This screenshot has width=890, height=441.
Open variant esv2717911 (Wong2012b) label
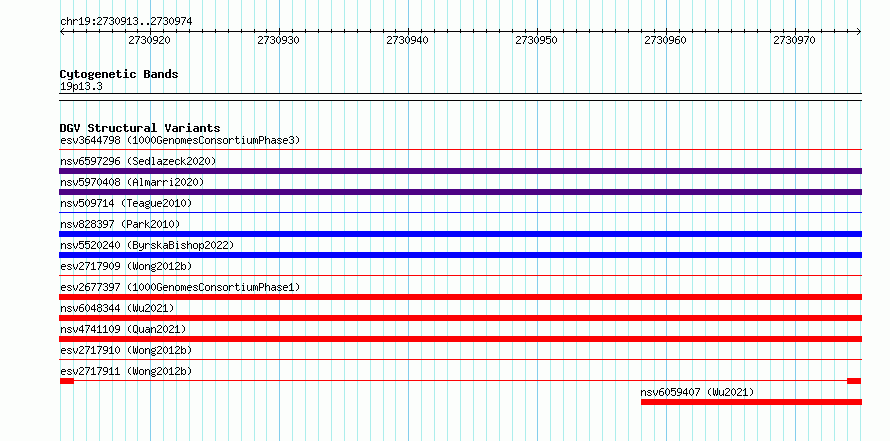(x=126, y=371)
